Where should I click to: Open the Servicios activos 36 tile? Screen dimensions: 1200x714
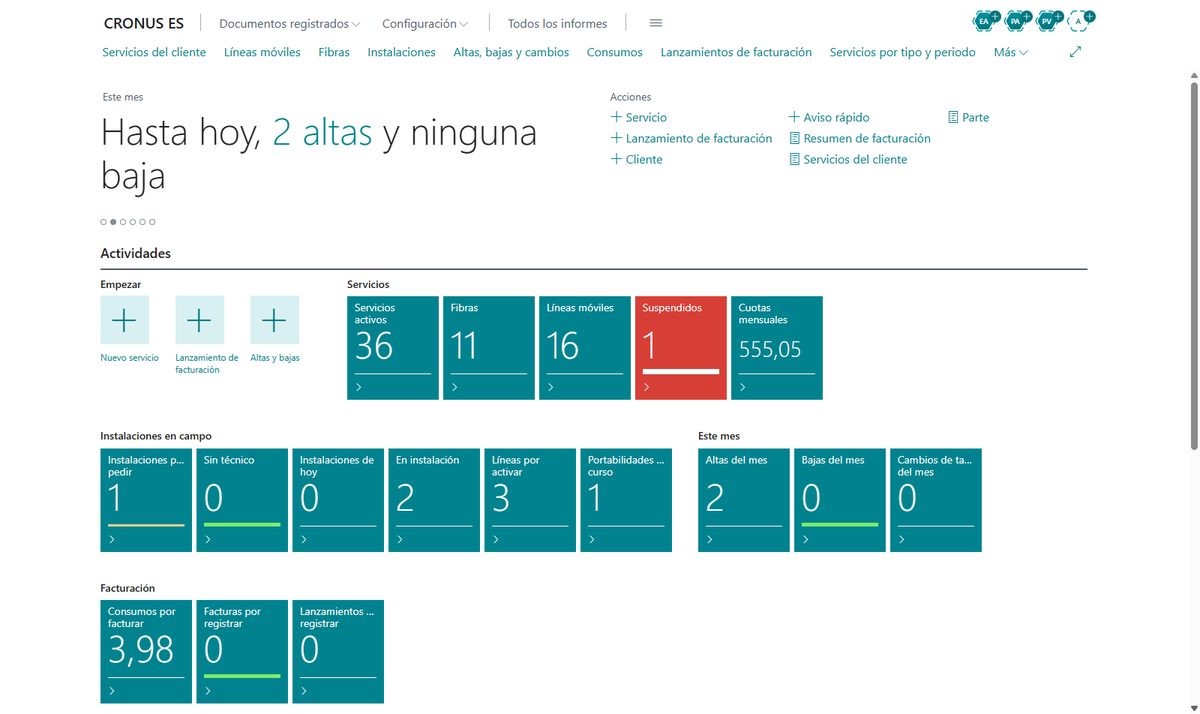pos(393,348)
